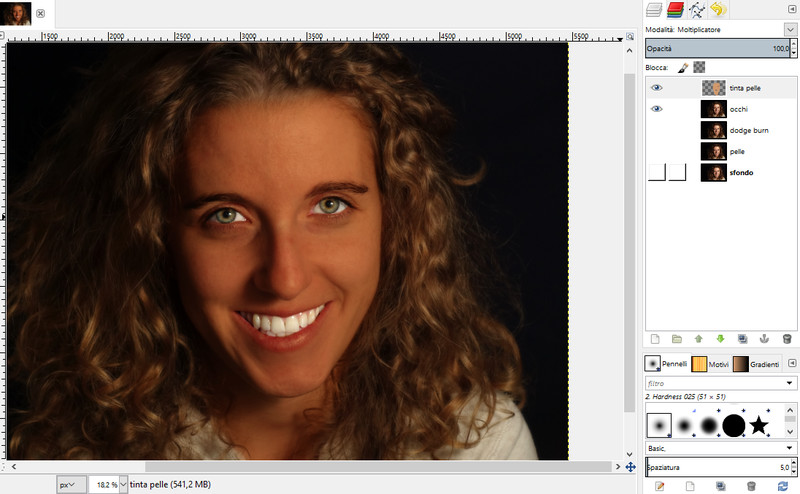
Task: Select the star-shaped brush
Action: point(759,425)
